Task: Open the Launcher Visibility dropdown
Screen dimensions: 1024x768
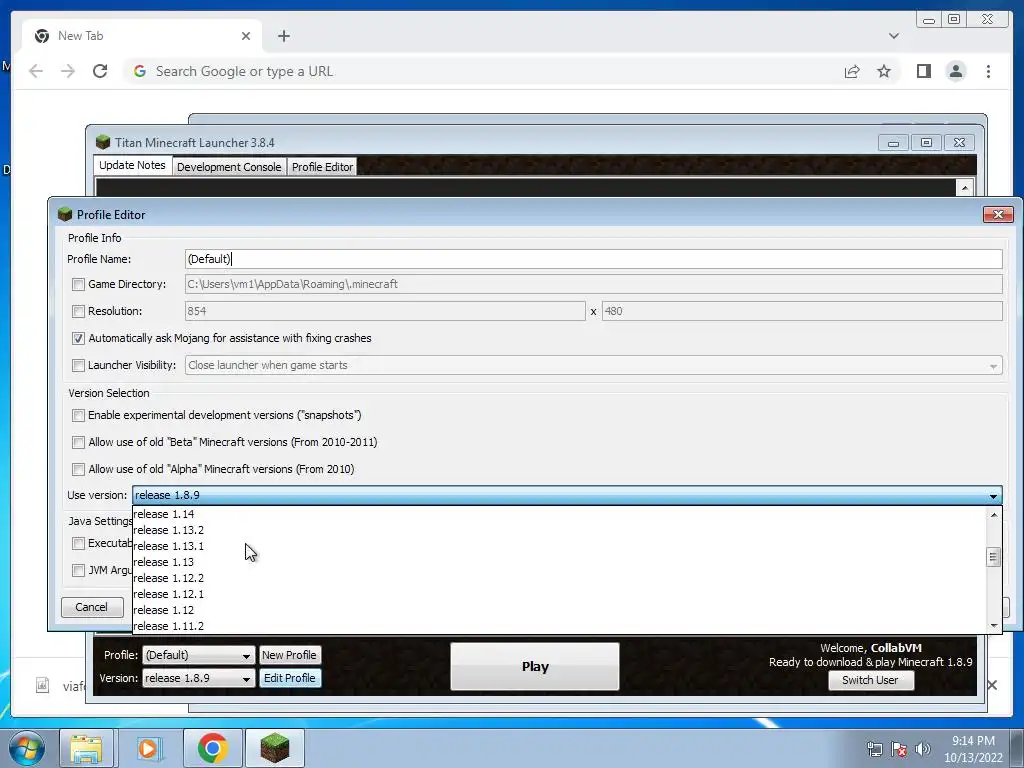Action: (593, 365)
